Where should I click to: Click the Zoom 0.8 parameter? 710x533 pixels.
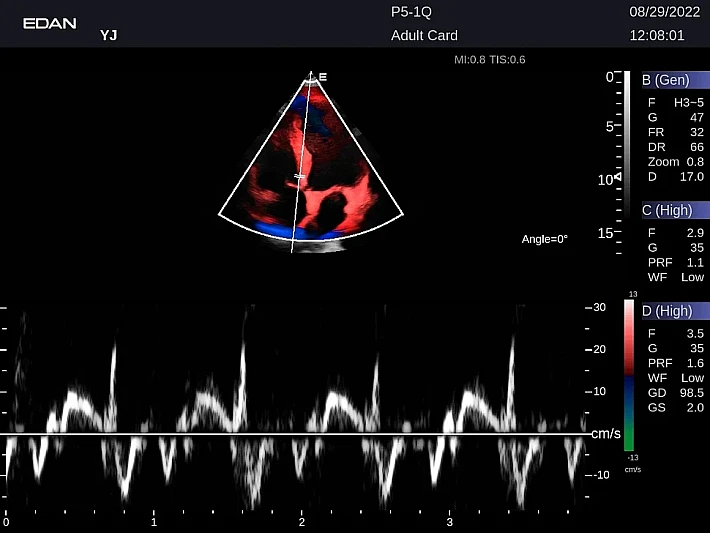[675, 162]
